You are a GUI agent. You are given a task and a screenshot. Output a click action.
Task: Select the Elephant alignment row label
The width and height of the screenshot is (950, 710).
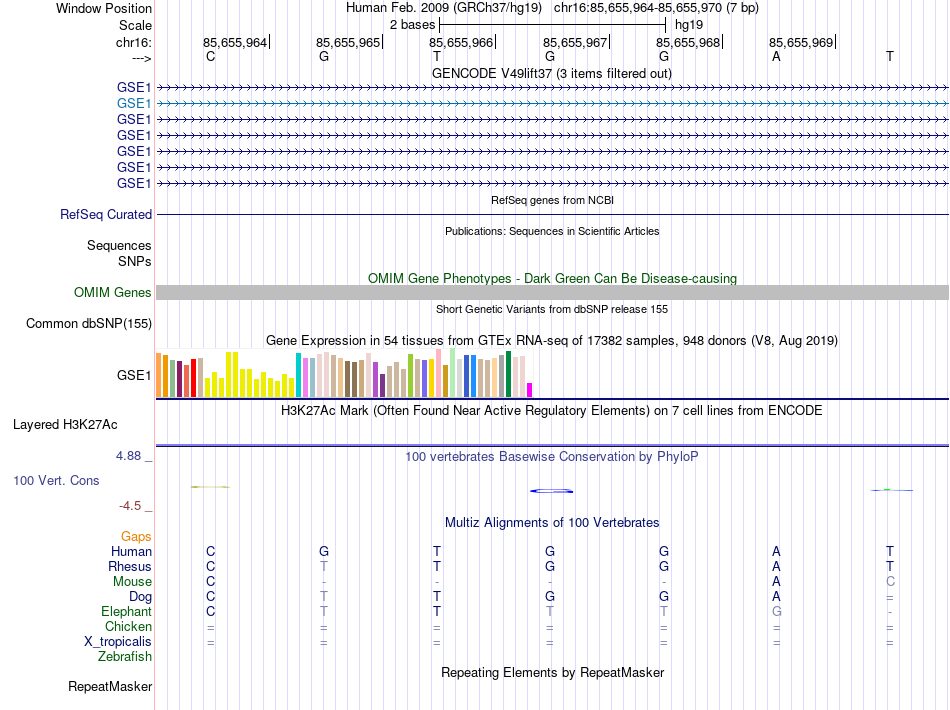tap(127, 611)
